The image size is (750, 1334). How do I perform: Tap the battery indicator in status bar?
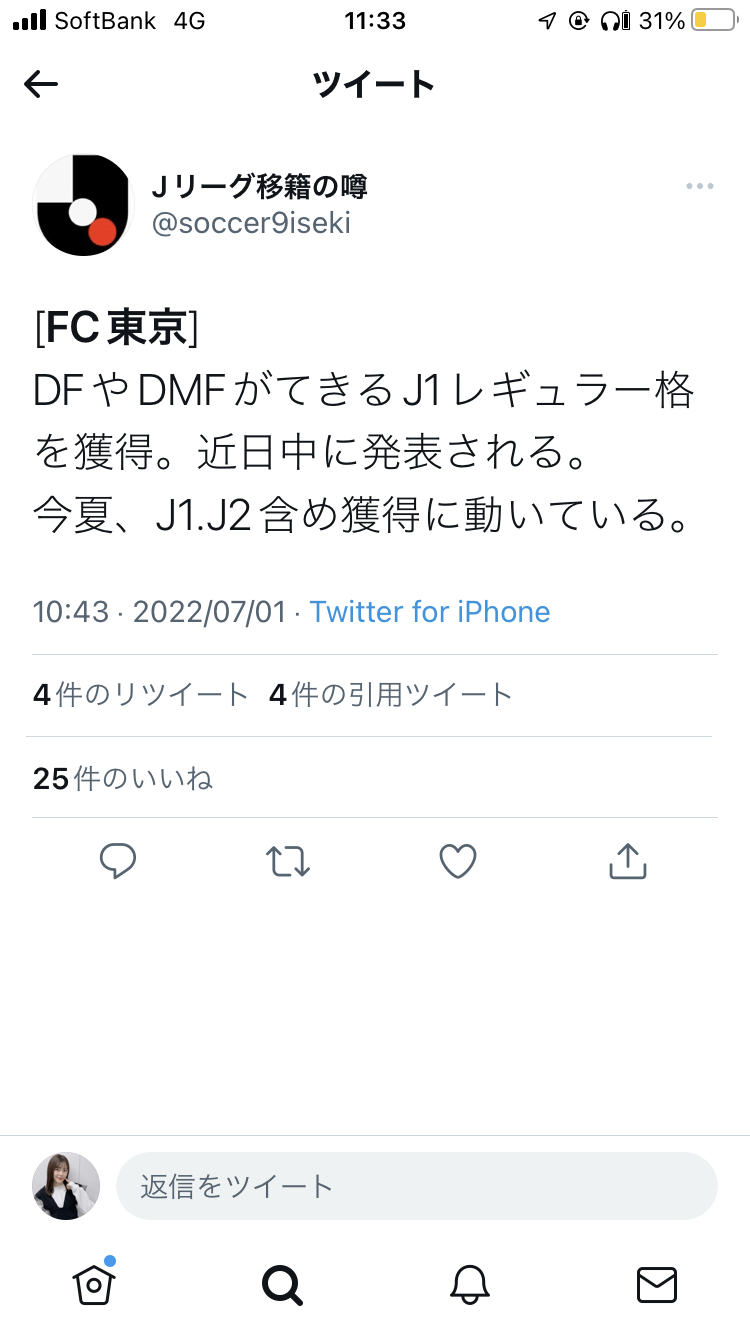coord(713,21)
